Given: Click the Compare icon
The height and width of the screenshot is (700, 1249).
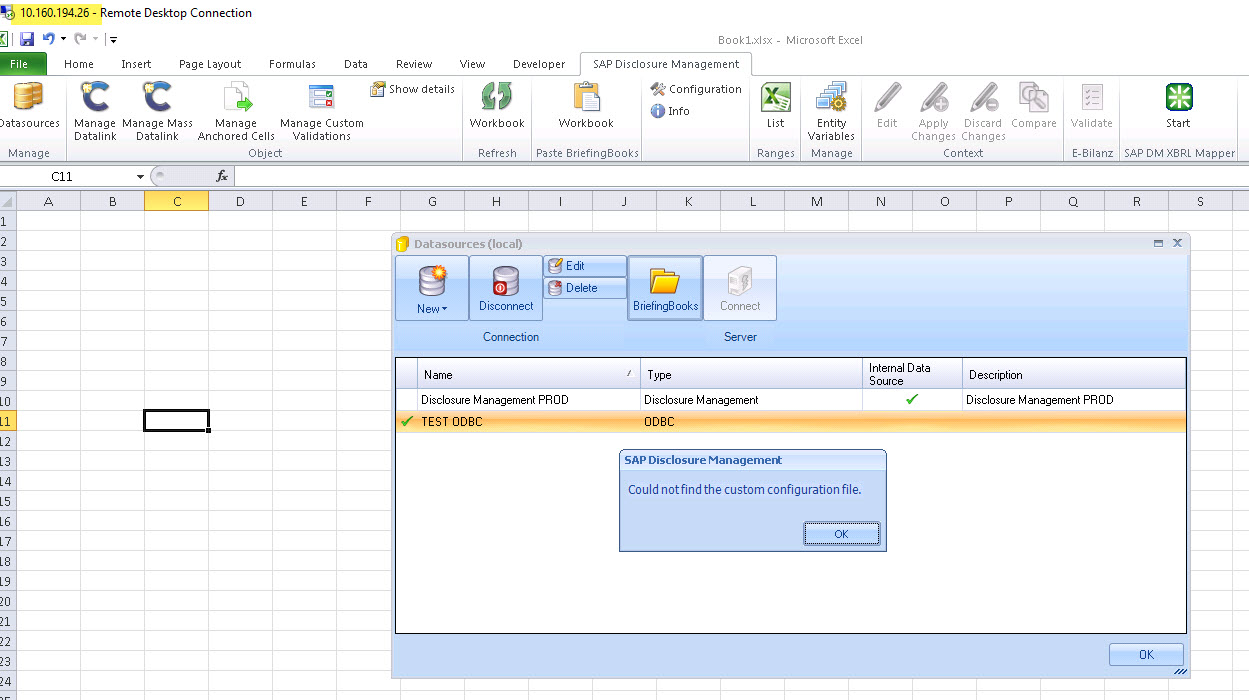Looking at the screenshot, I should click(x=1034, y=106).
